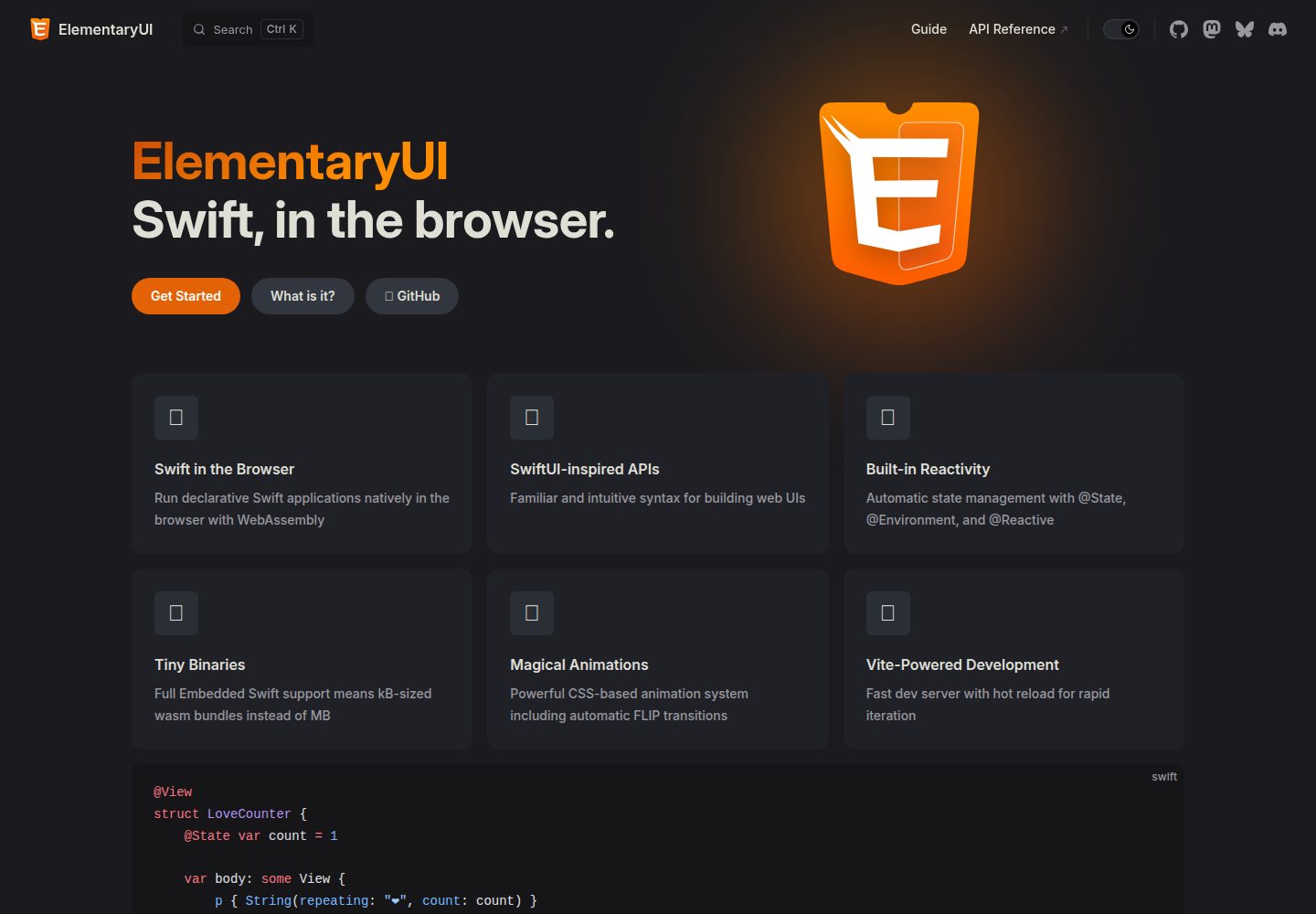Screen dimensions: 1316x914
Task: Click the Get Started button
Action: 186,296
